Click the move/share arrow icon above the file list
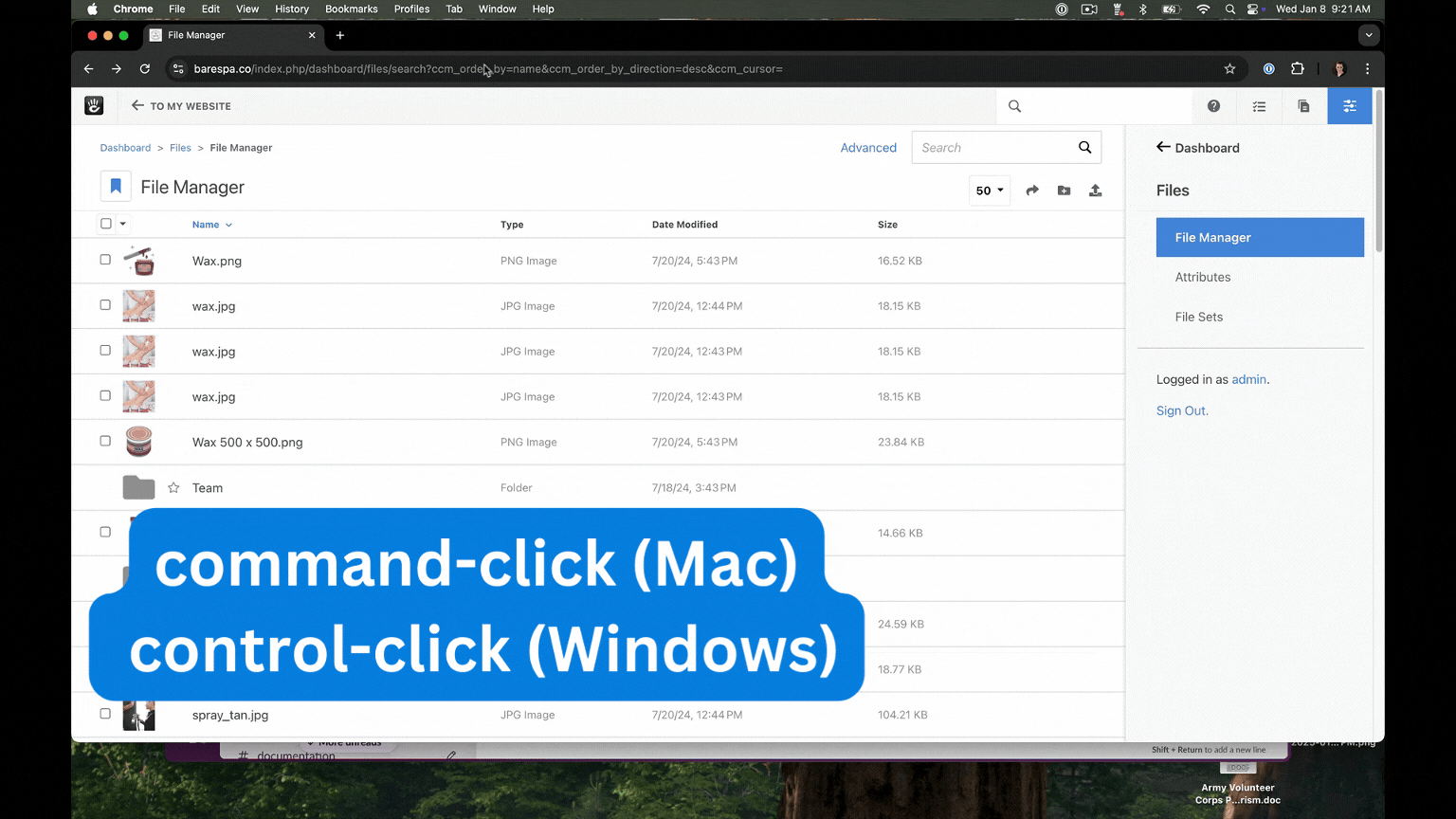Image resolution: width=1456 pixels, height=819 pixels. pyautogui.click(x=1032, y=190)
